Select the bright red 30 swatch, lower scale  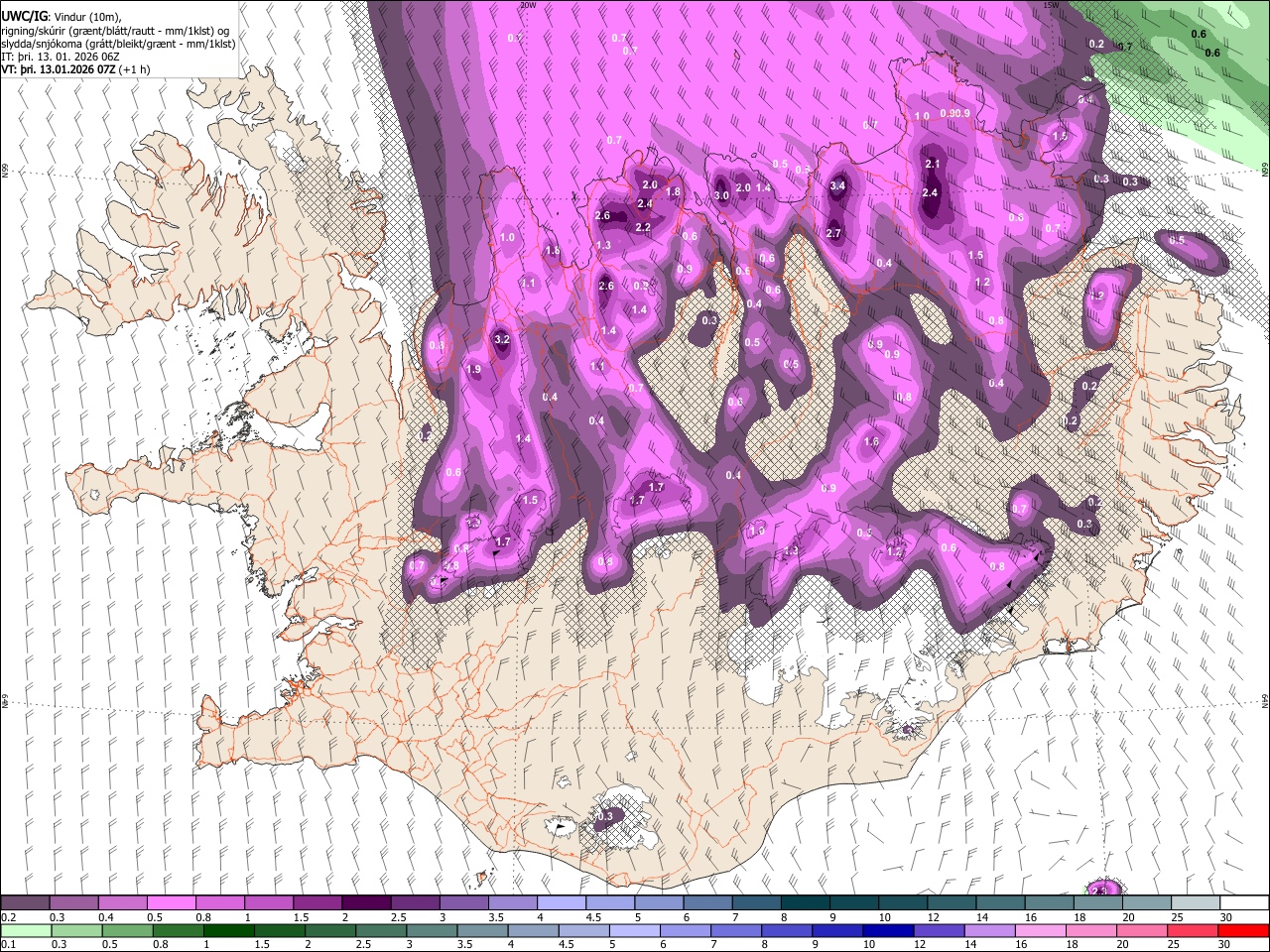coord(1243,930)
